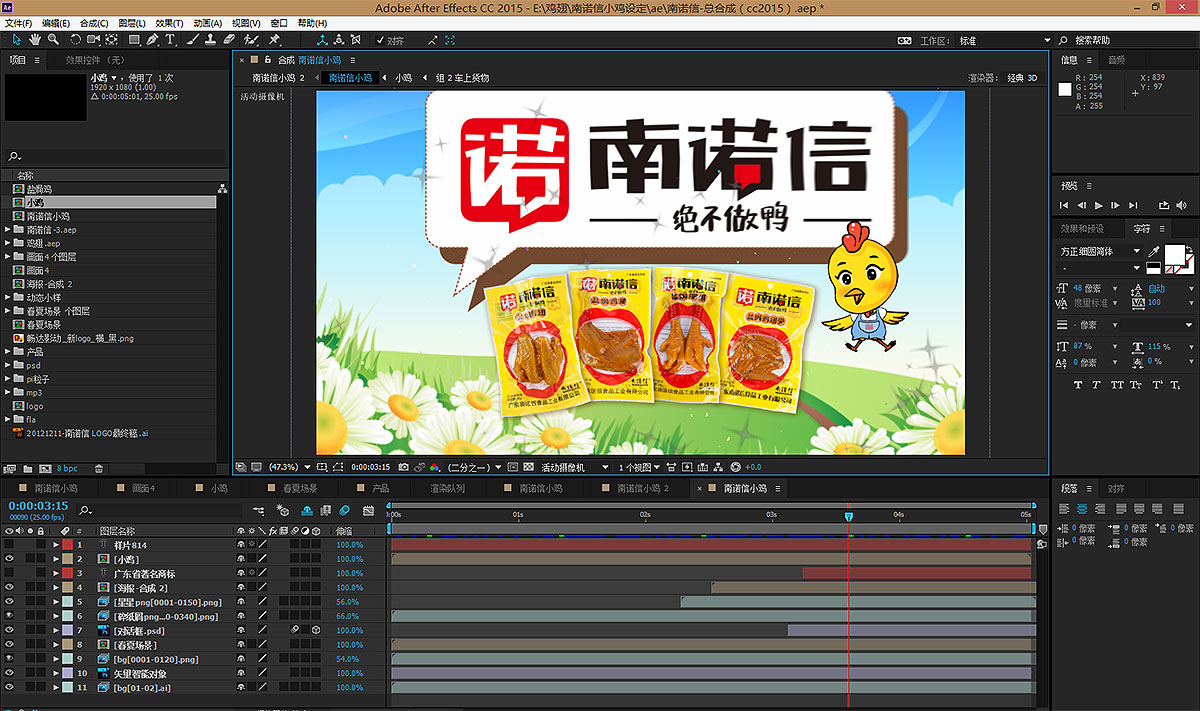Select the Pen tool
Image resolution: width=1200 pixels, height=711 pixels.
152,40
